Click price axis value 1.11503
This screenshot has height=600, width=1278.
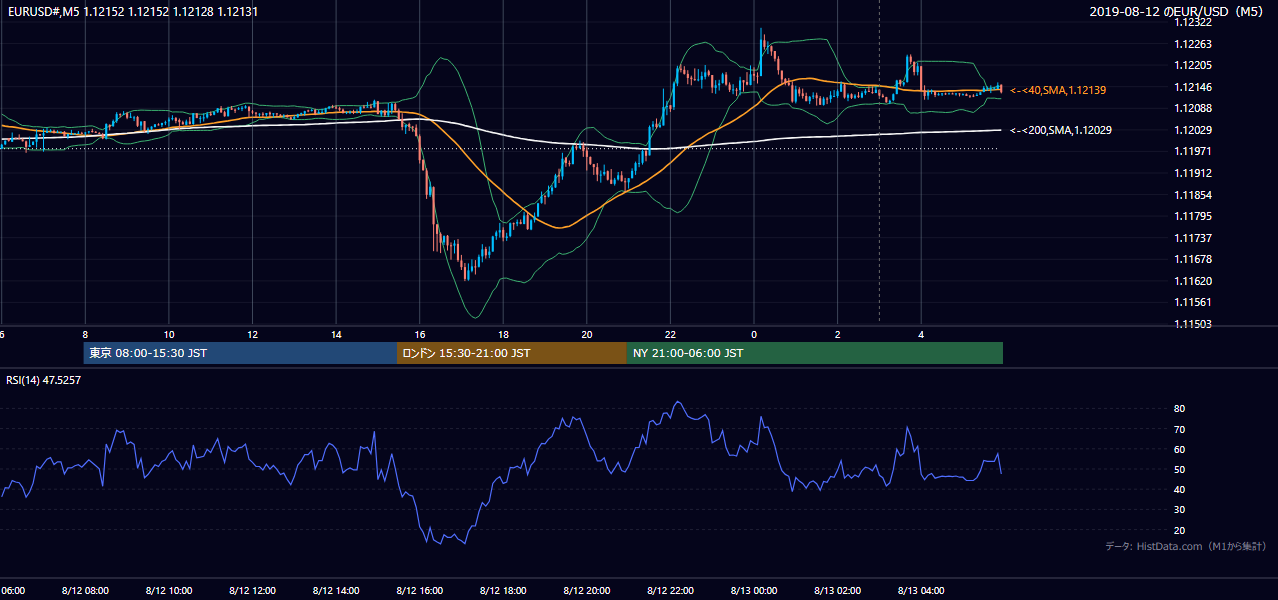click(x=1193, y=324)
